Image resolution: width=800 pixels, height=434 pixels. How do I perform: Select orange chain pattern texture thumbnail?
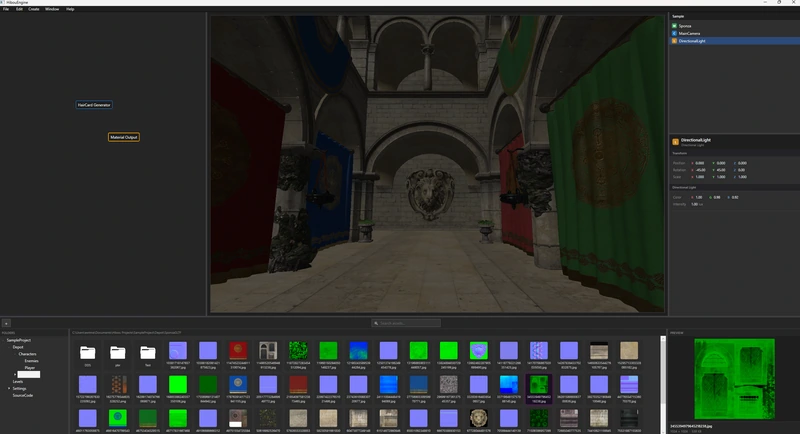[x=118, y=385]
